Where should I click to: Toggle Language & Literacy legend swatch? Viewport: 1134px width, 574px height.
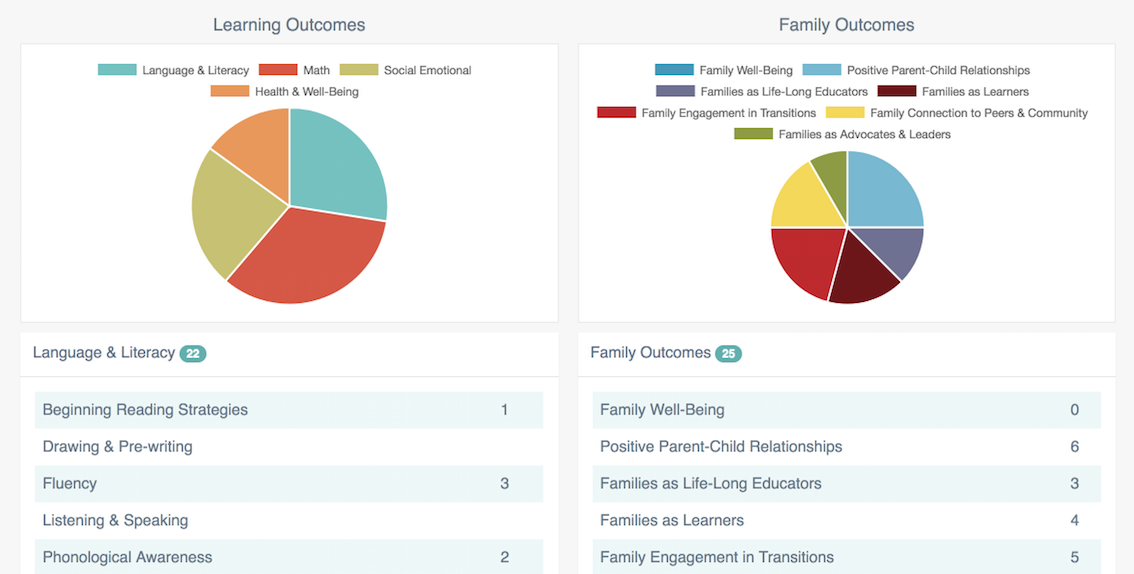[x=117, y=70]
